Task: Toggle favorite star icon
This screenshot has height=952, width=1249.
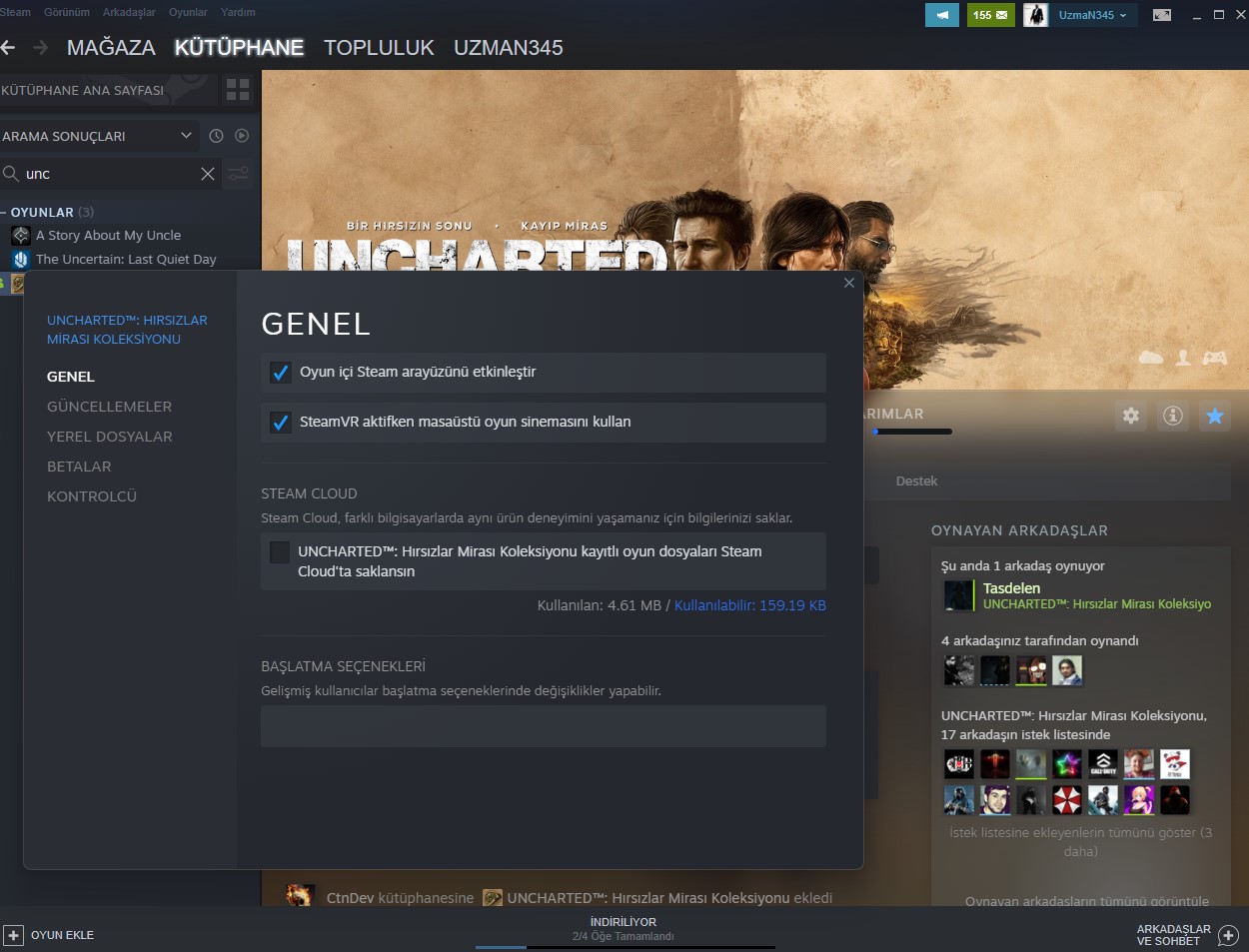Action: pos(1215,416)
